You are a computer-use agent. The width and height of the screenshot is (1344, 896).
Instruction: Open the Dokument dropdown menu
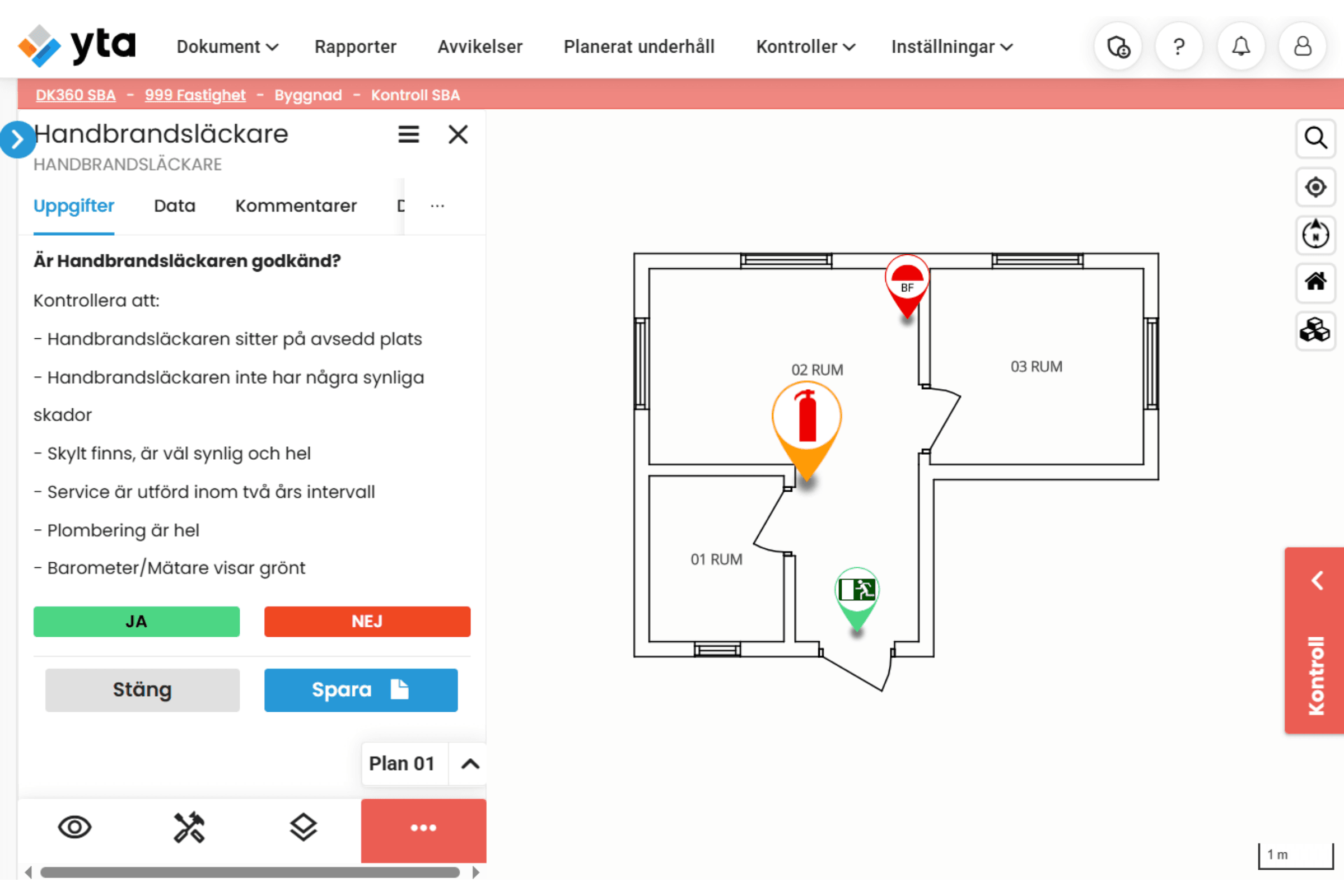pos(227,47)
